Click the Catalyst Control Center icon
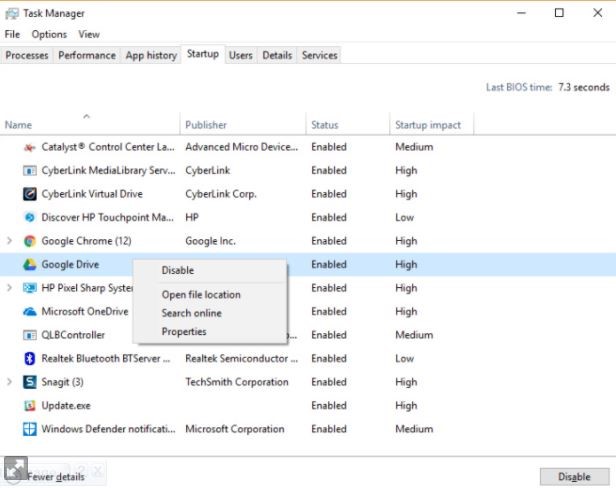Image resolution: width=616 pixels, height=488 pixels. (29, 147)
